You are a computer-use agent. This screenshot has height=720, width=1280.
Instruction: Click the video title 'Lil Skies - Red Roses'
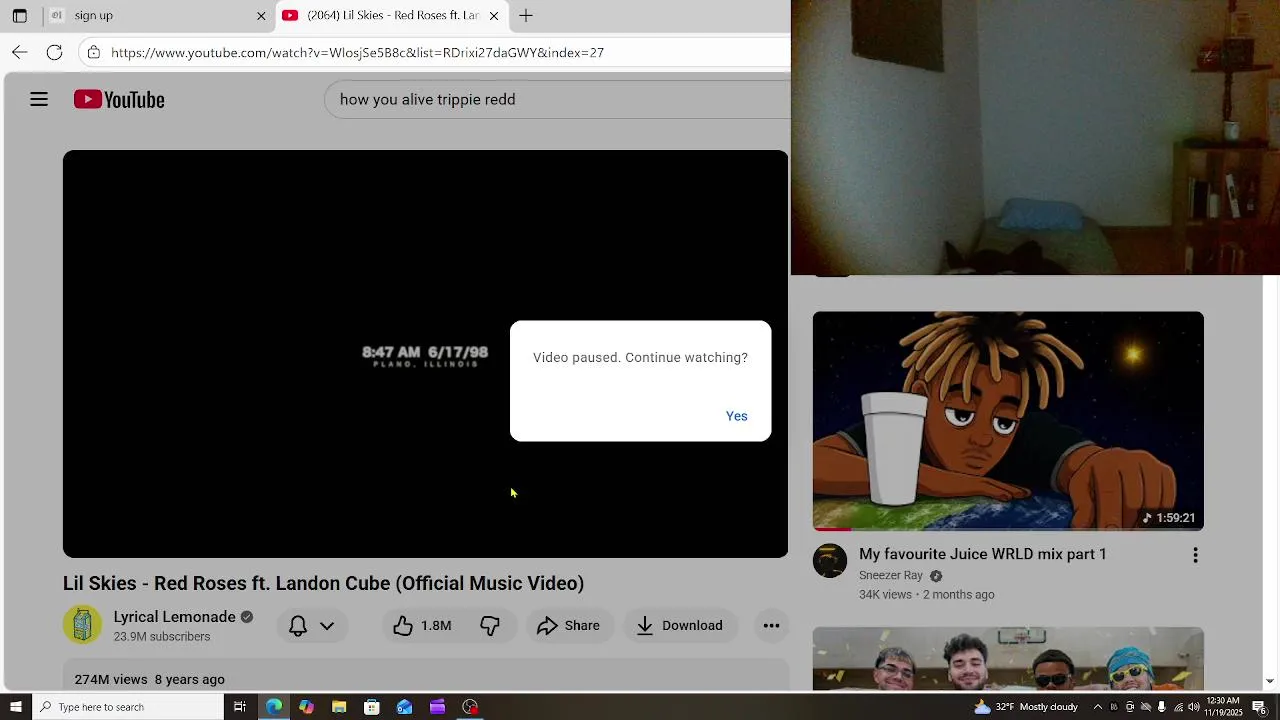[x=323, y=583]
